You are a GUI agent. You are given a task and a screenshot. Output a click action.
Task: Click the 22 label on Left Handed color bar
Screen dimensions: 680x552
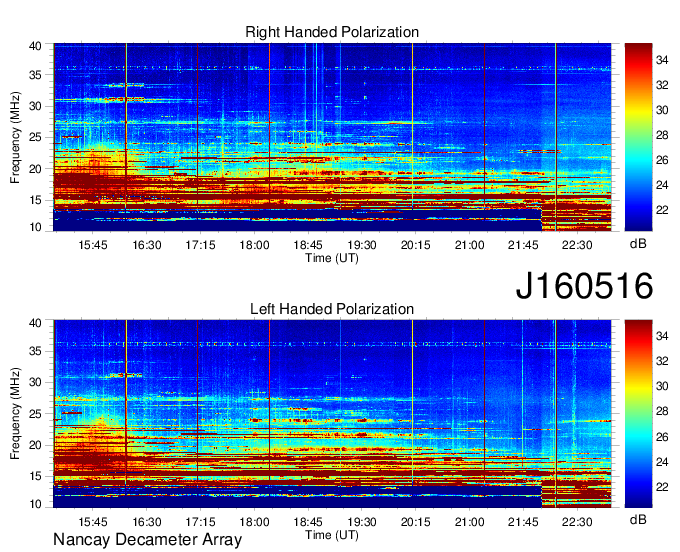click(x=662, y=487)
